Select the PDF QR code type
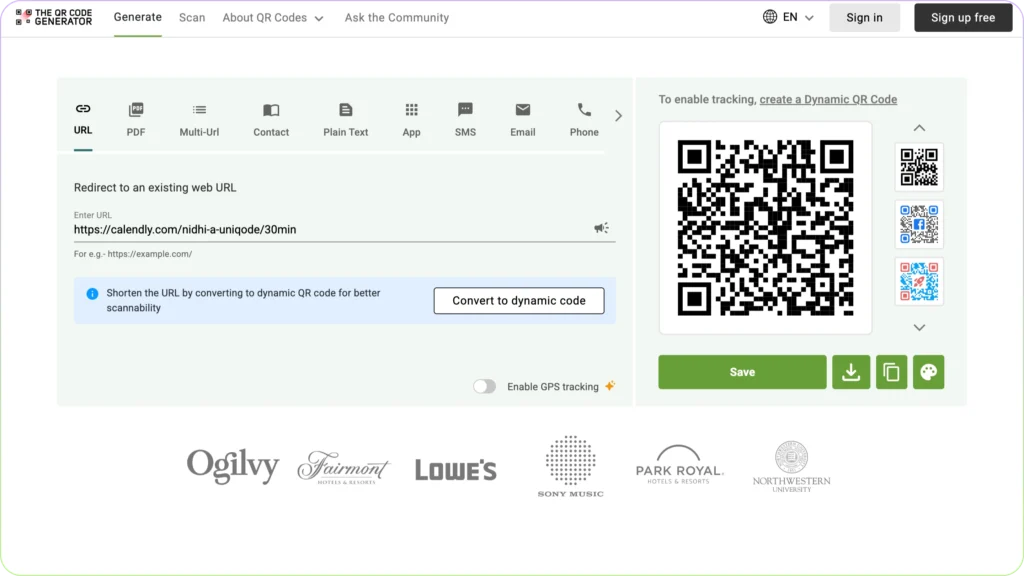1024x576 pixels. pyautogui.click(x=136, y=117)
